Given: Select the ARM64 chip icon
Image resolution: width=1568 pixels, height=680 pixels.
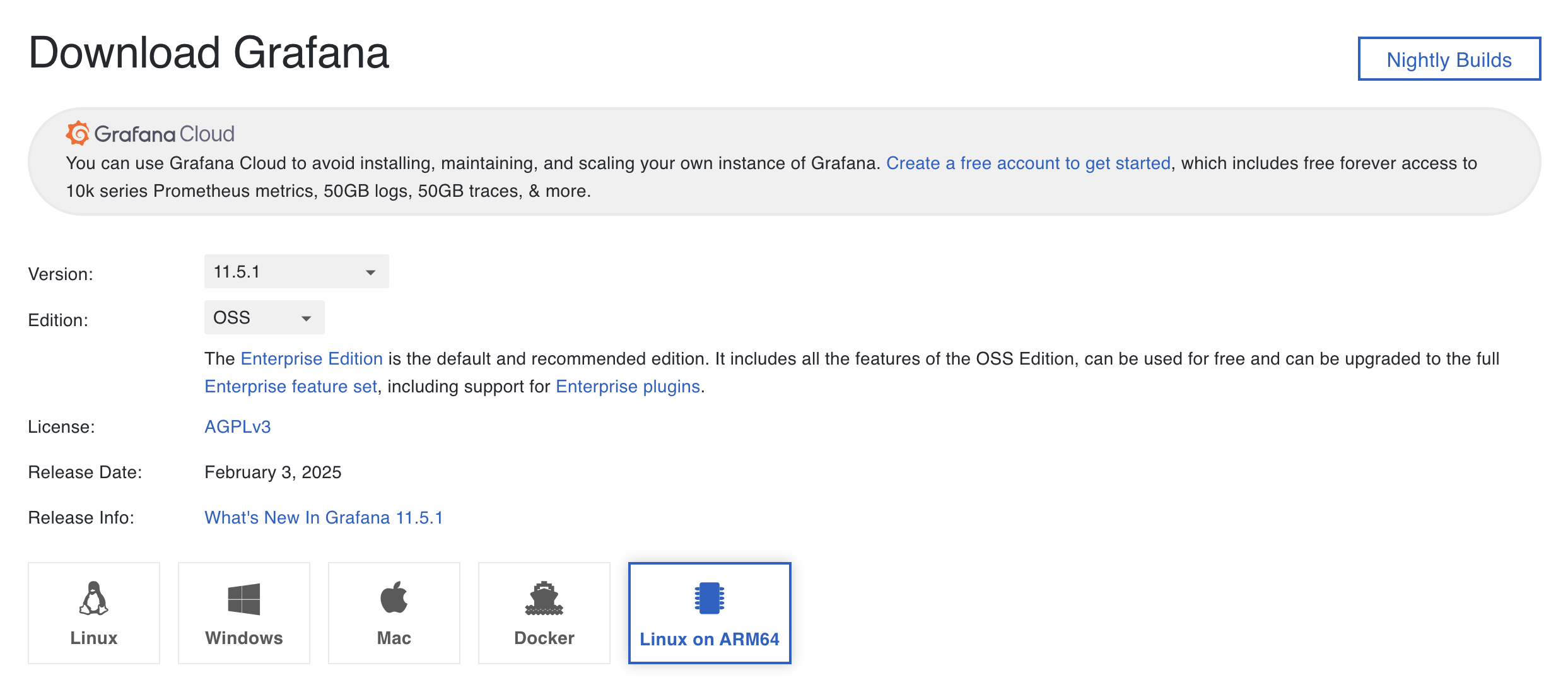Looking at the screenshot, I should tap(710, 598).
